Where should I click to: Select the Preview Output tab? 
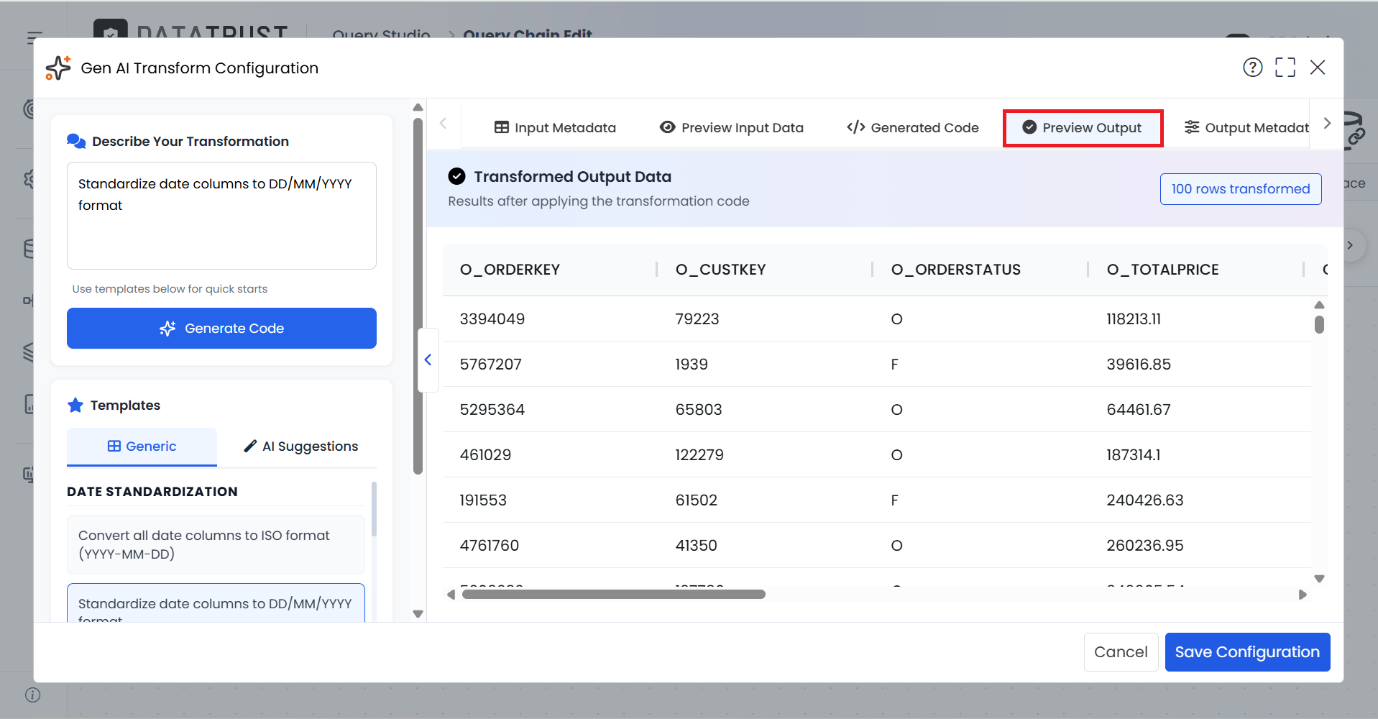pos(1082,128)
